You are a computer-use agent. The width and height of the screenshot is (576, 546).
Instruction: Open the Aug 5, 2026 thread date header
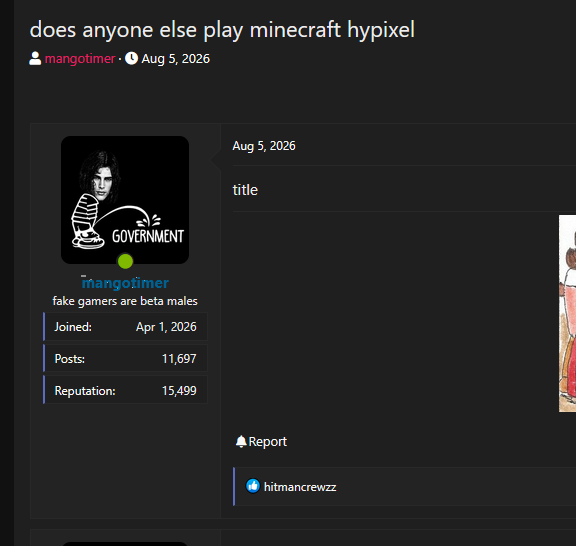pos(176,59)
